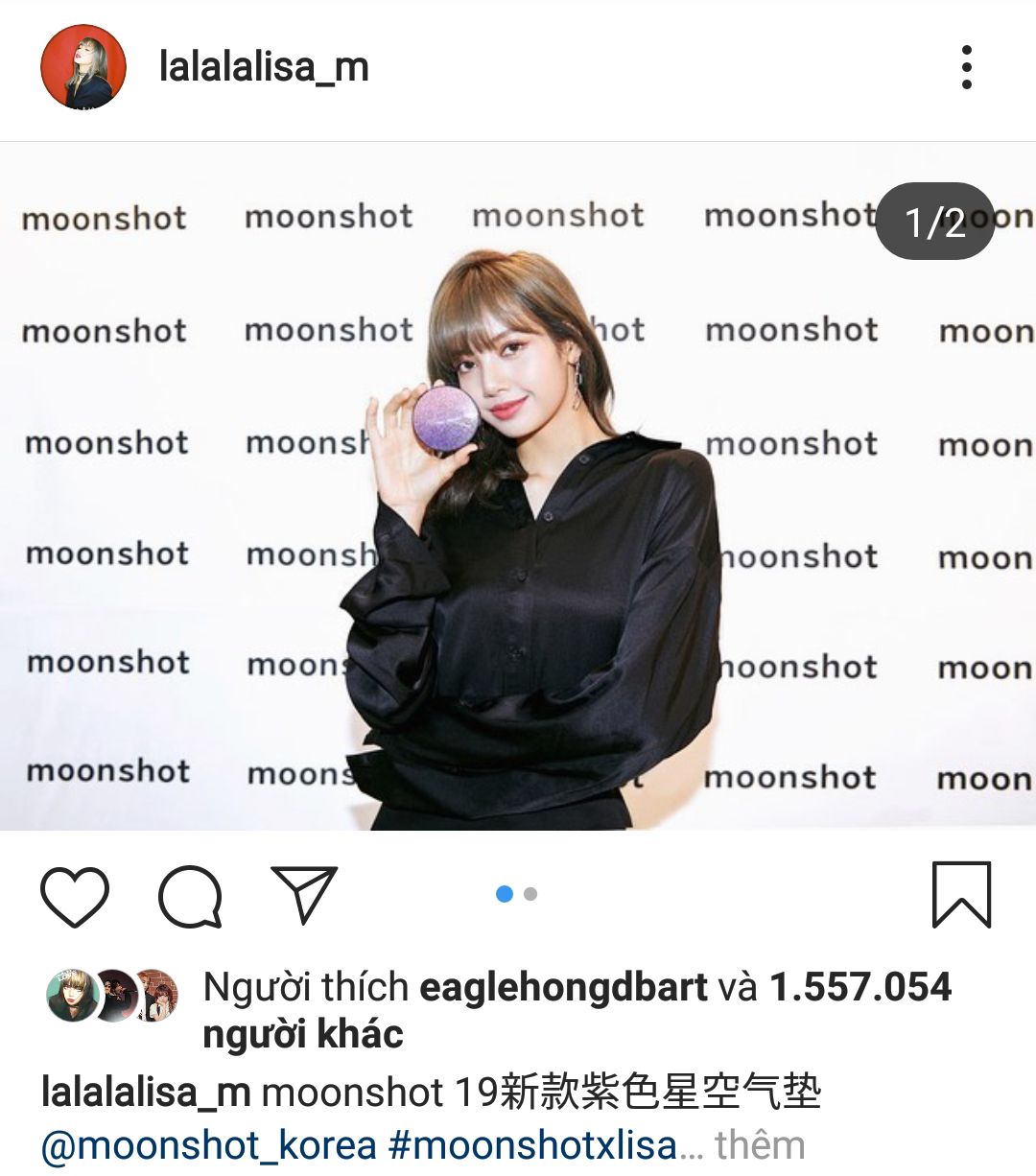Open the lalalalisa_m username in the caption

click(x=146, y=1093)
